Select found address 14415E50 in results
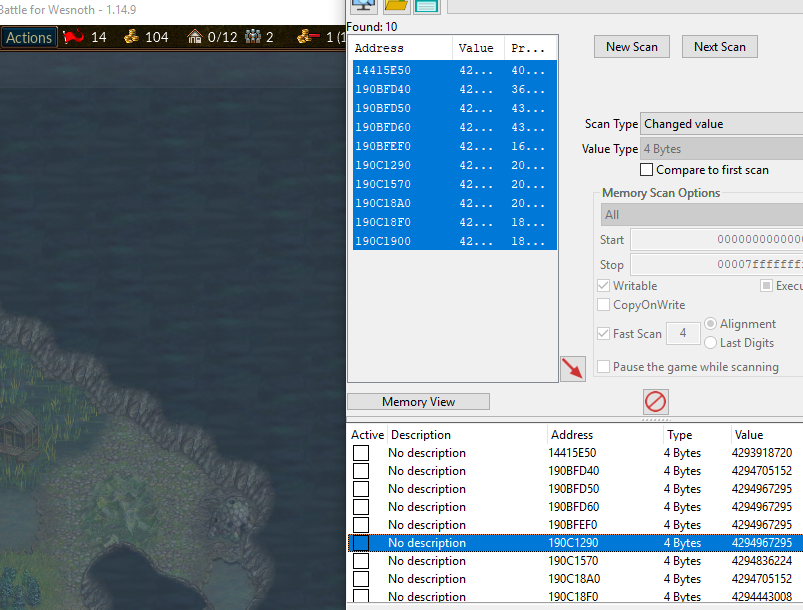The height and width of the screenshot is (610, 803). tap(454, 70)
